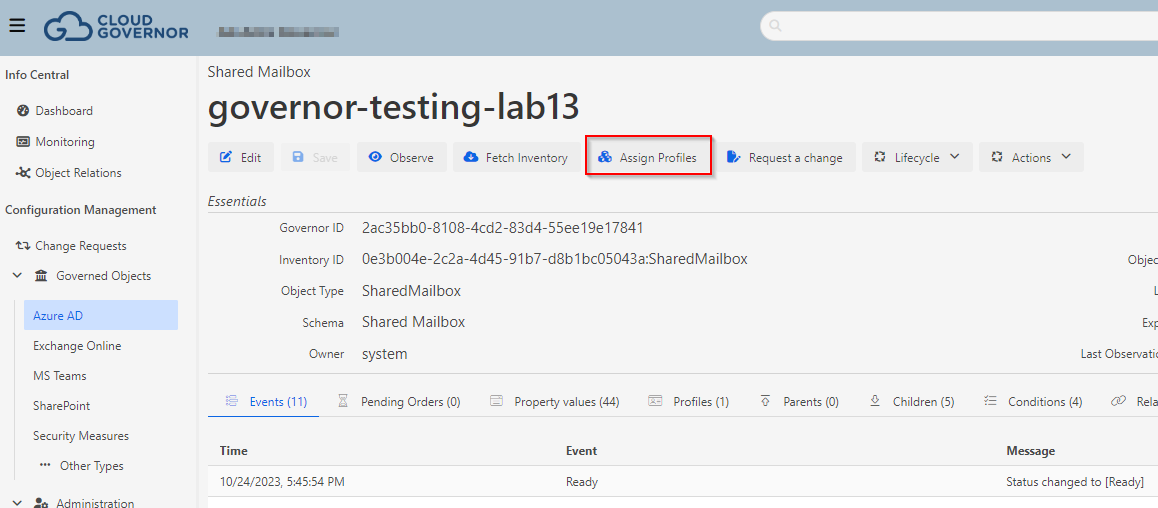Image resolution: width=1158 pixels, height=508 pixels.
Task: Click the Observe button
Action: tap(402, 157)
